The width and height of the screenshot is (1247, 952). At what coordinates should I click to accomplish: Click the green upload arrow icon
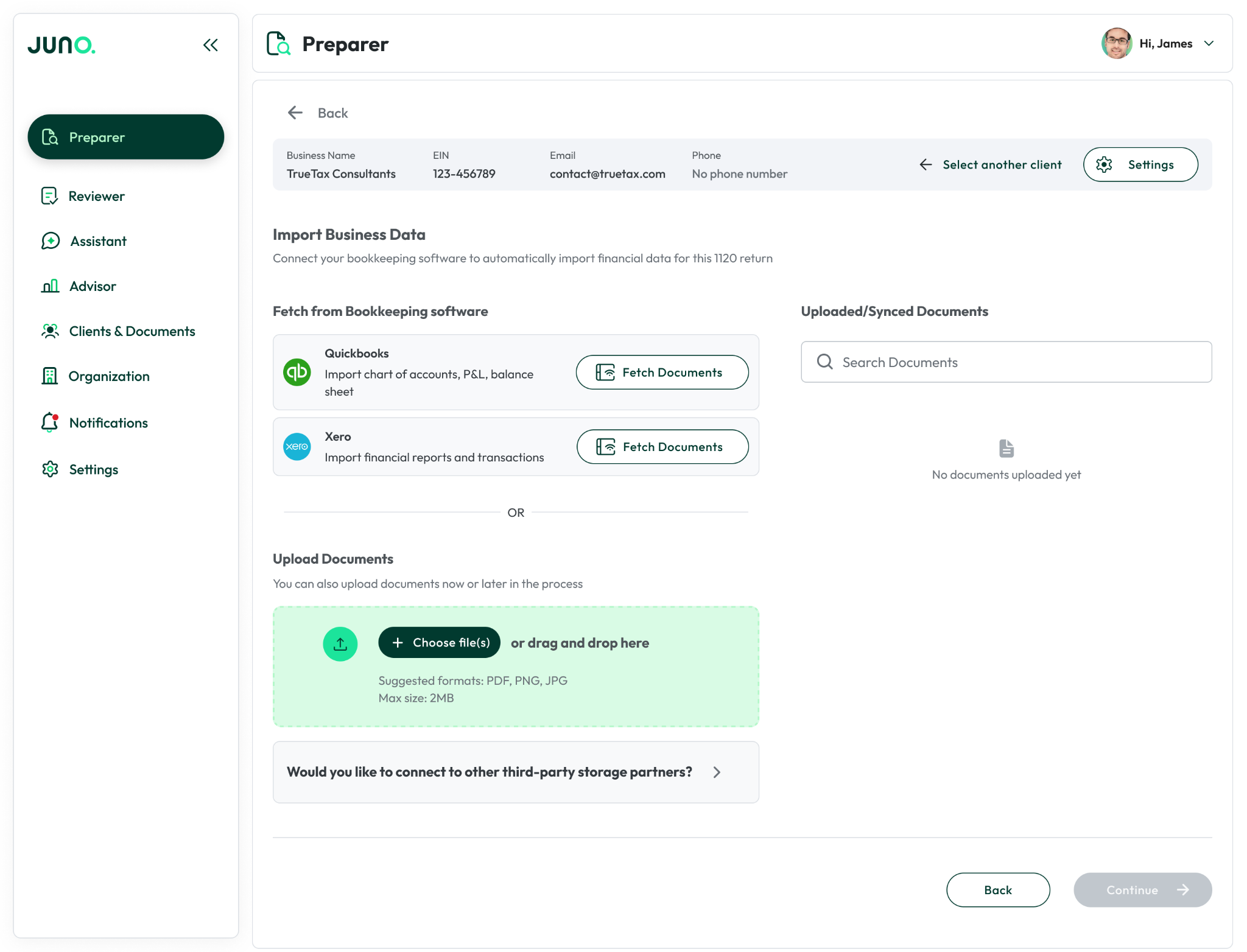340,644
